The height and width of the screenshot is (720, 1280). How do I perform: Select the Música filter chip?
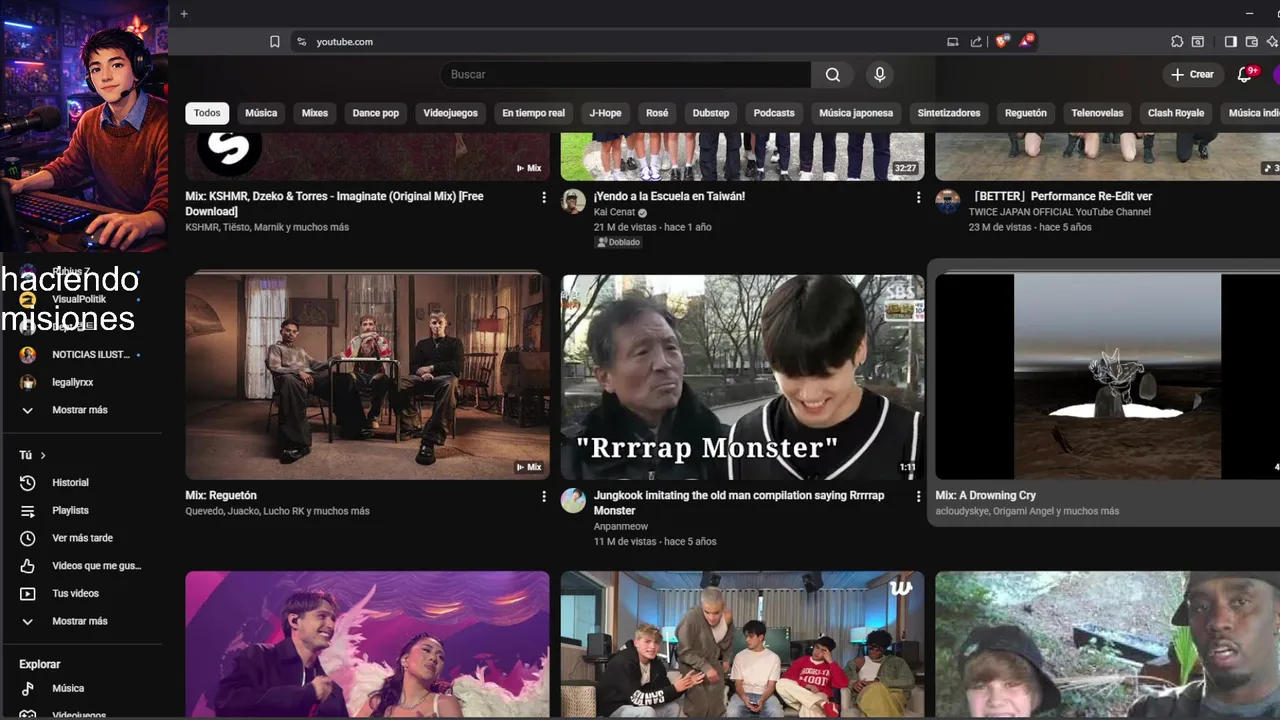(261, 113)
